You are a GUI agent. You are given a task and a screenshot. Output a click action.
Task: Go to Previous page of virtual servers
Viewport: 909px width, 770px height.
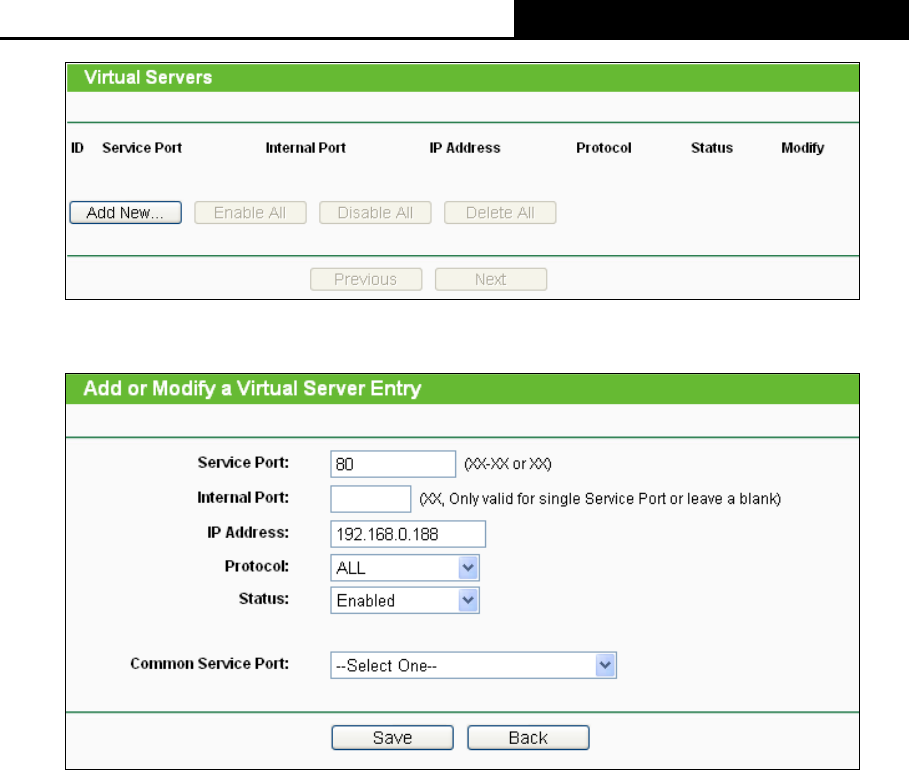tap(366, 279)
